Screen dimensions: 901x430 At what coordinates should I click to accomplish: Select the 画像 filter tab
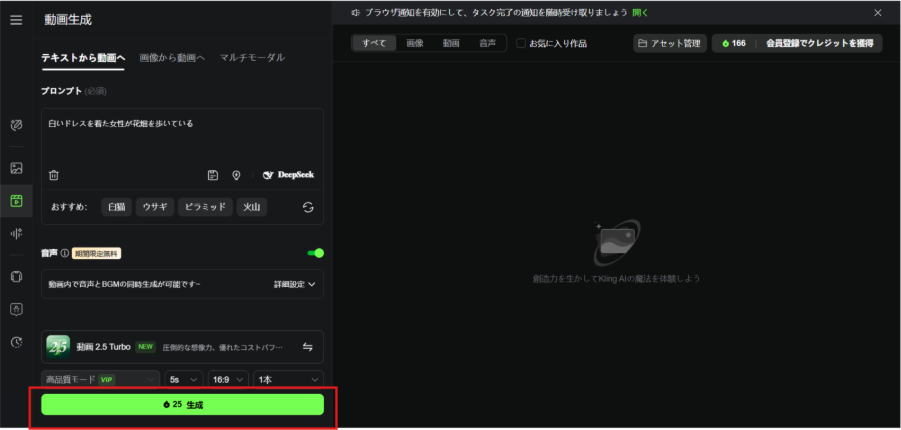[x=415, y=43]
